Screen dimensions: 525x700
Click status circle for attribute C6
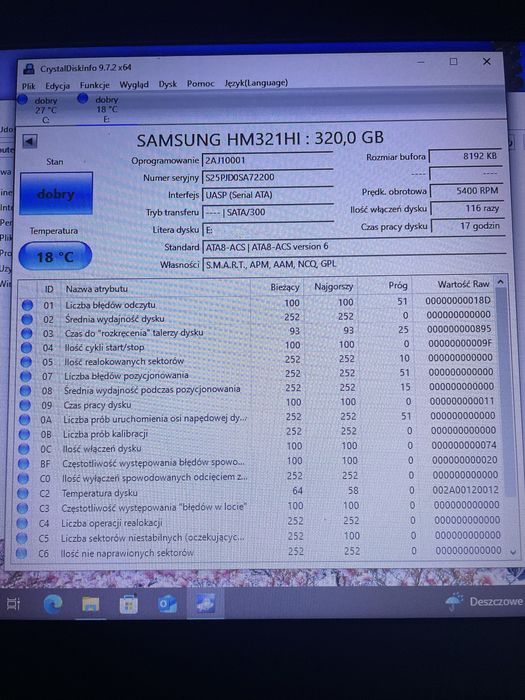click(21, 553)
